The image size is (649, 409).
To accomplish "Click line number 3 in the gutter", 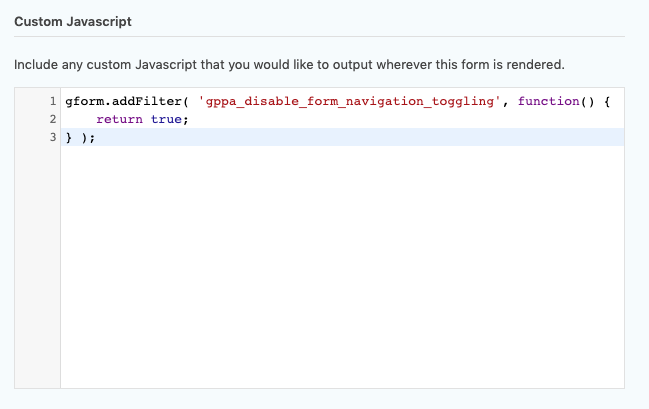I will [53, 137].
